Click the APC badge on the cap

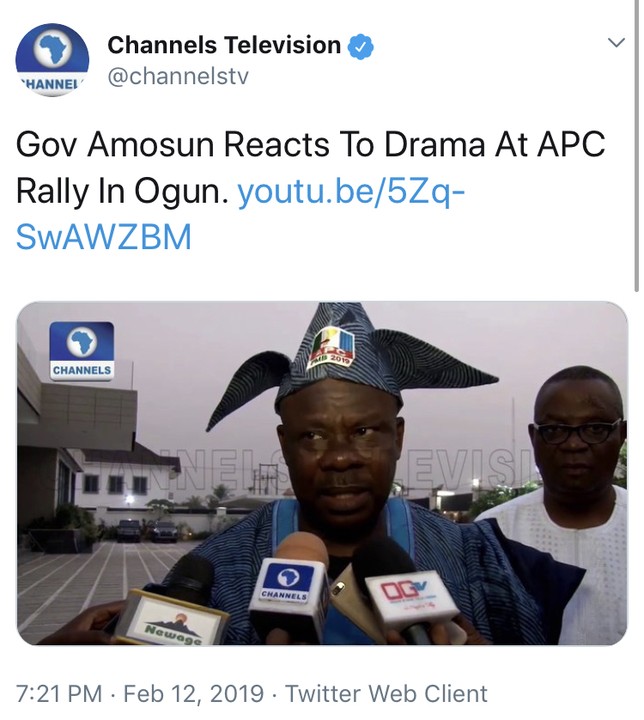pyautogui.click(x=333, y=346)
